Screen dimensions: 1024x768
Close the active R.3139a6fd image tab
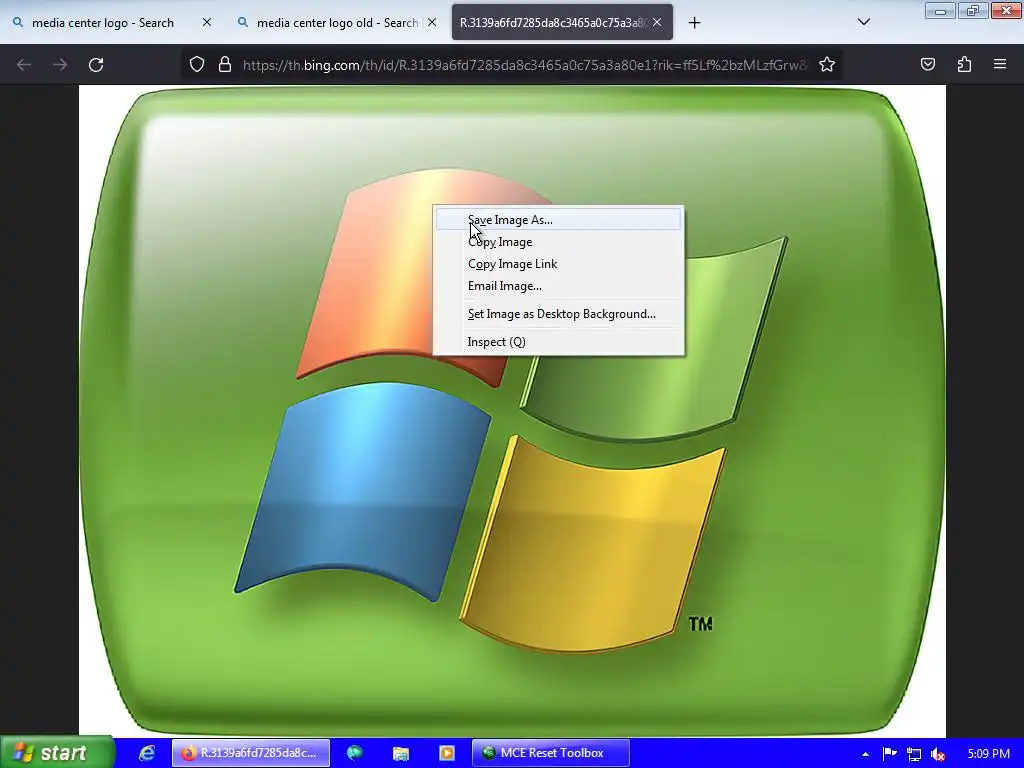657,22
